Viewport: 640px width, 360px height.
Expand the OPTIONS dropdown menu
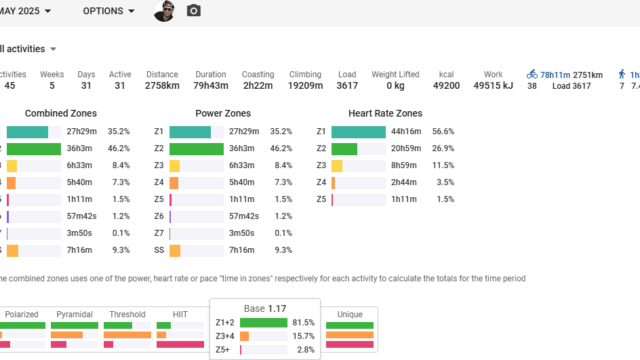pos(109,11)
